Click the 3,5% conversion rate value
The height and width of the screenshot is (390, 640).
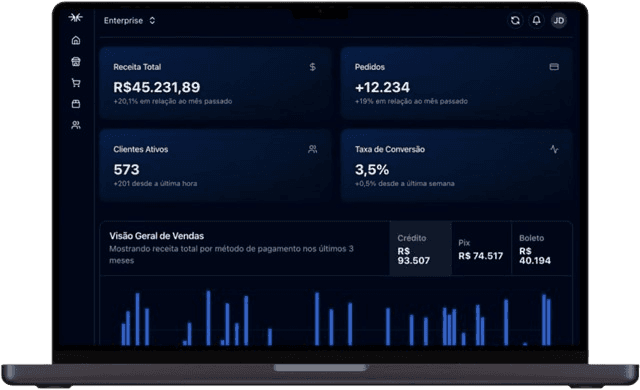point(372,169)
